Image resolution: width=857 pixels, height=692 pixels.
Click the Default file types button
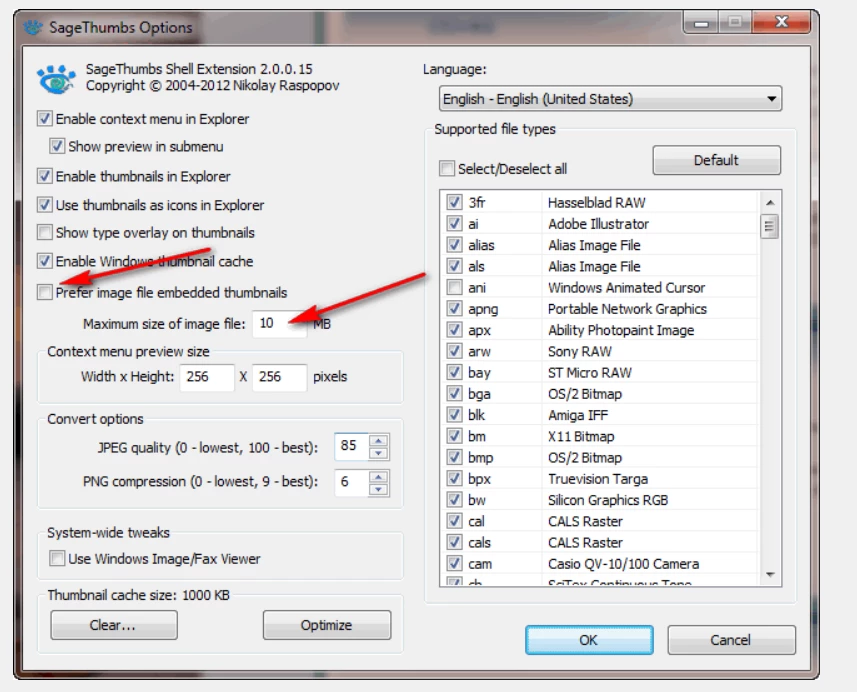tap(717, 160)
